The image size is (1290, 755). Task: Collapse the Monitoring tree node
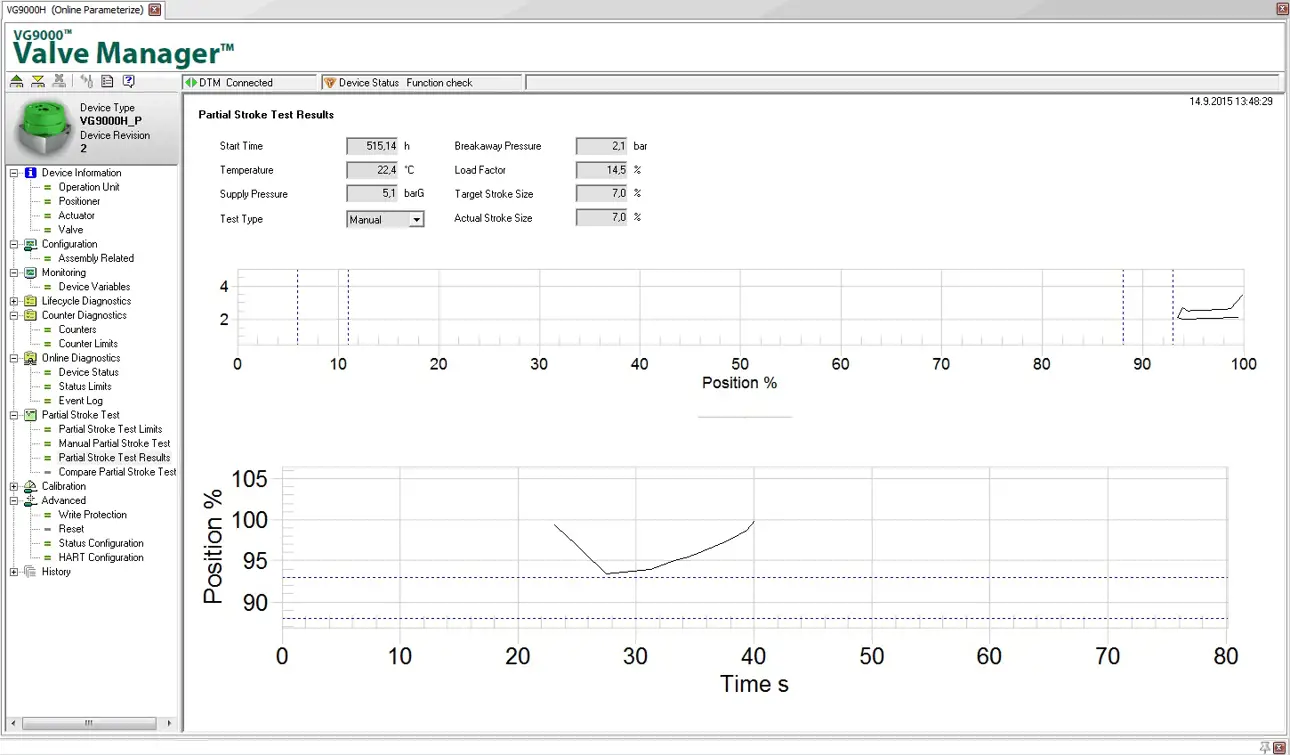click(14, 272)
